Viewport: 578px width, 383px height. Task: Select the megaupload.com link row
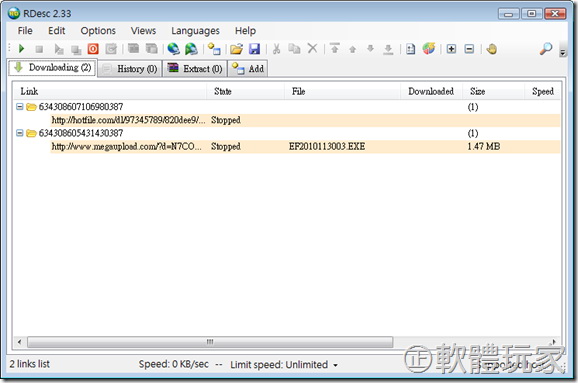click(305, 147)
